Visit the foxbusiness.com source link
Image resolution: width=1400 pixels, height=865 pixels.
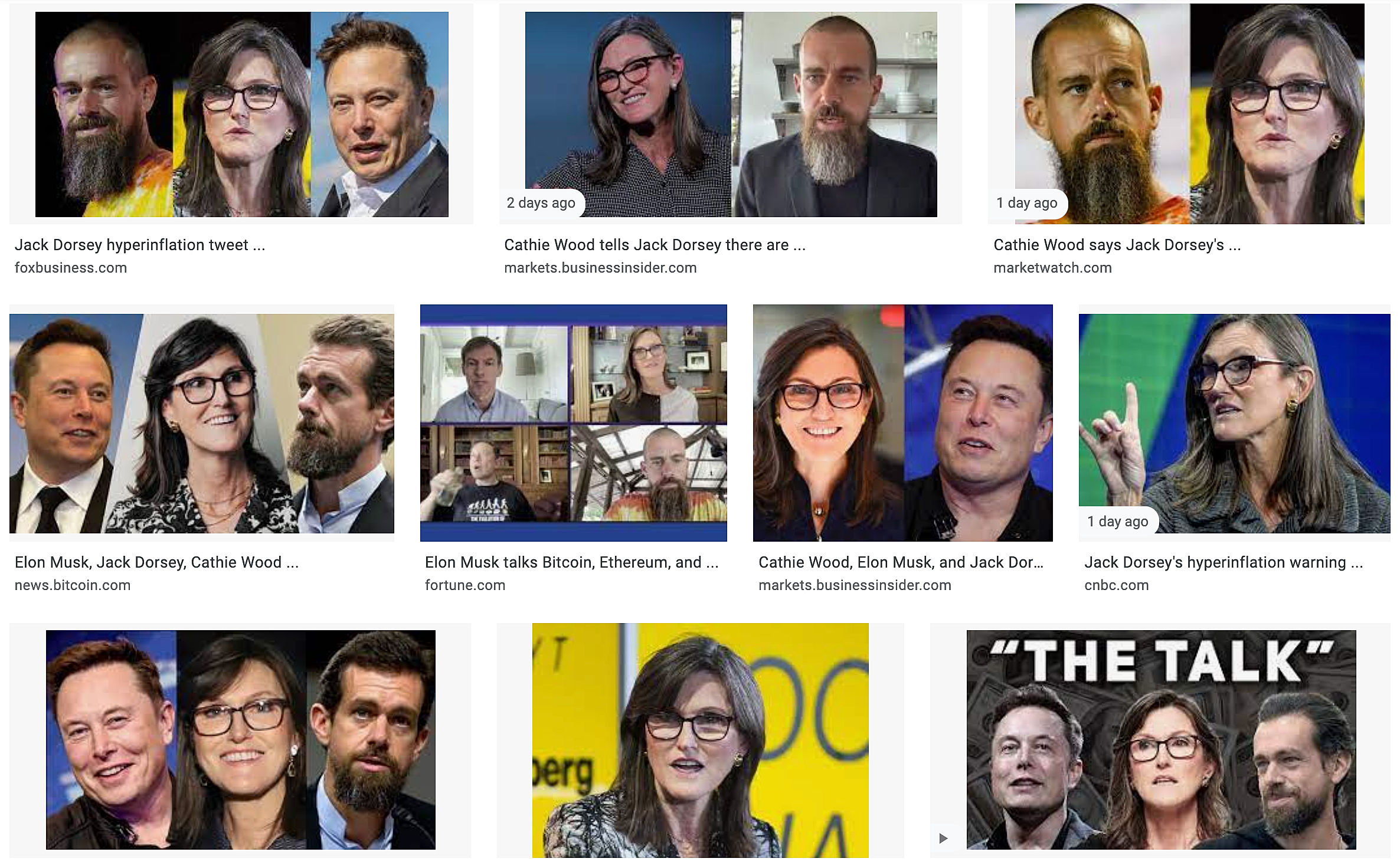pos(71,268)
